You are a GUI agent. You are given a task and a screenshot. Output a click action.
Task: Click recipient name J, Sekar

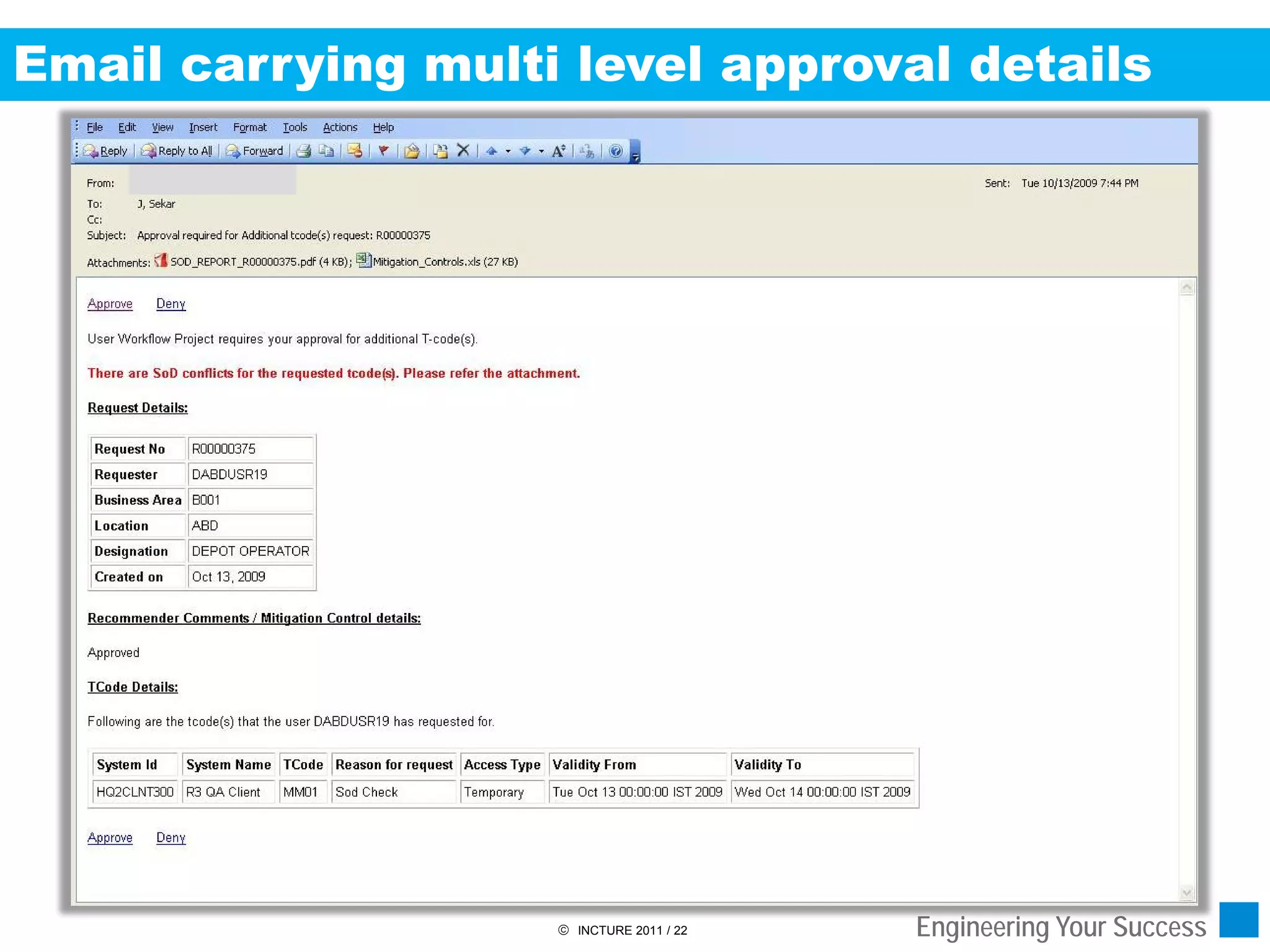156,204
